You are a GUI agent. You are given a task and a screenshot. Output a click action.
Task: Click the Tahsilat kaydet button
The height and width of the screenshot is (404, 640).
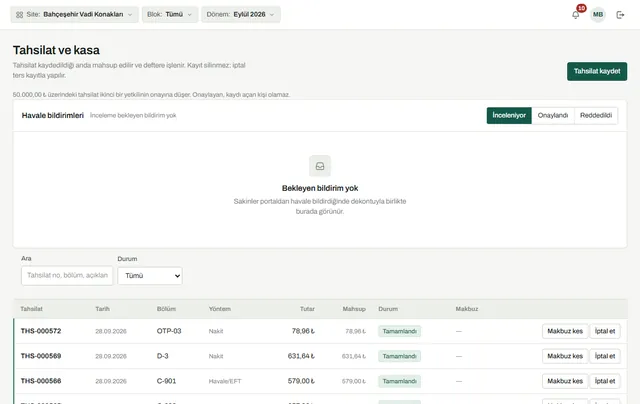click(597, 71)
